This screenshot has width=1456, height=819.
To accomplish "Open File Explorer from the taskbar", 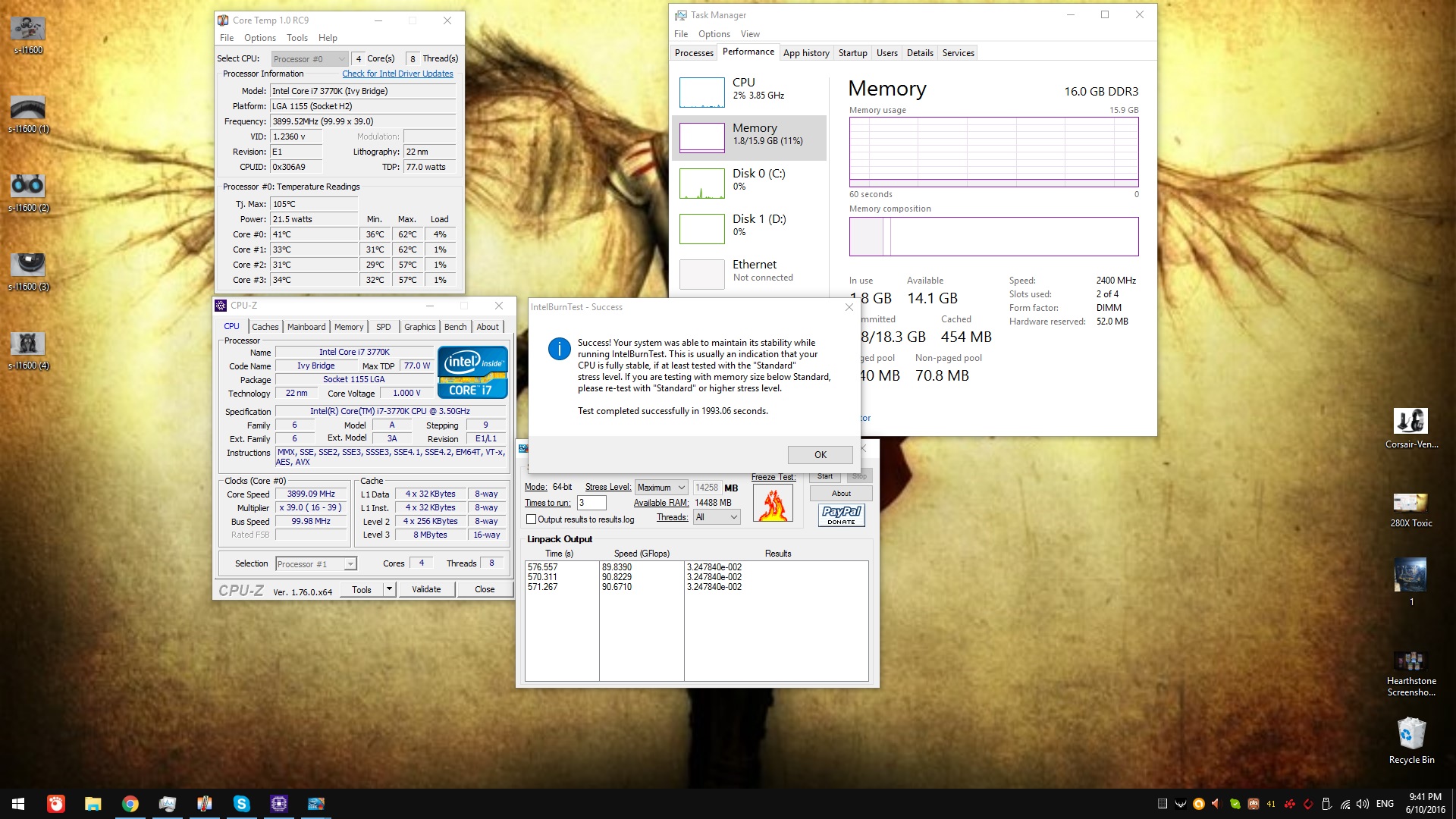I will tap(93, 804).
